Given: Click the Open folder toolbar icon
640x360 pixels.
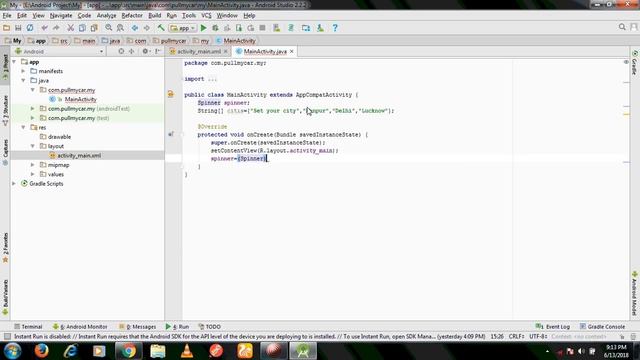Looking at the screenshot, I should (x=7, y=28).
